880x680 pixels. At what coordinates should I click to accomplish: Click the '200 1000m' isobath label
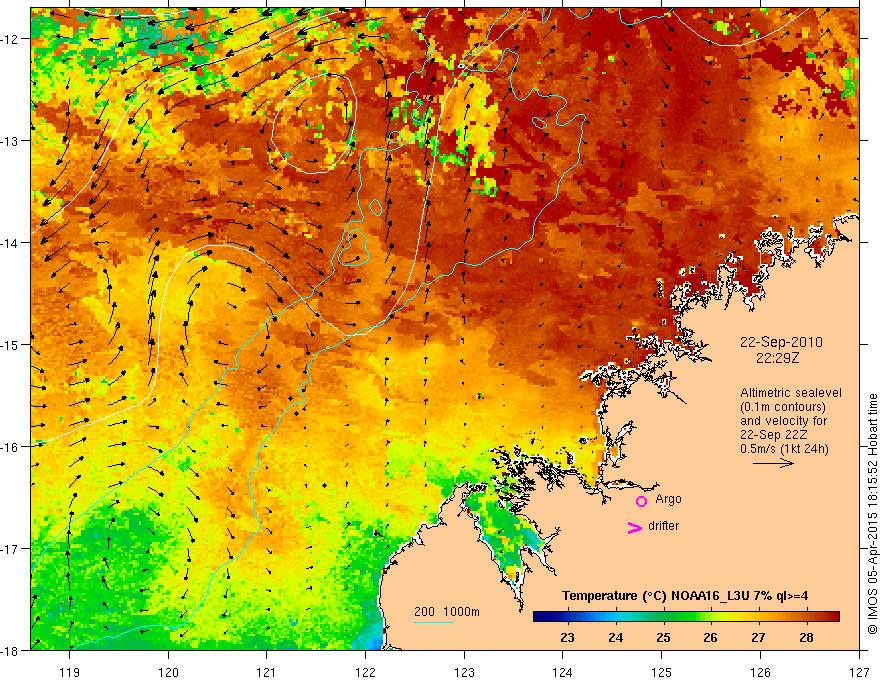447,612
